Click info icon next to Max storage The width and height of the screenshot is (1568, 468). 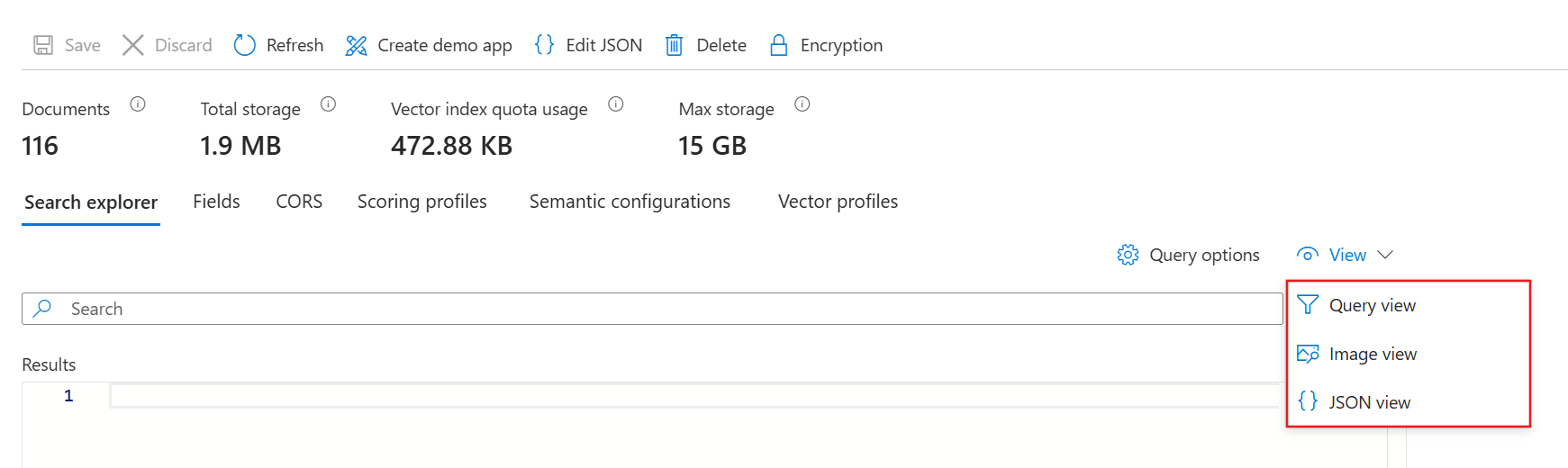click(802, 104)
